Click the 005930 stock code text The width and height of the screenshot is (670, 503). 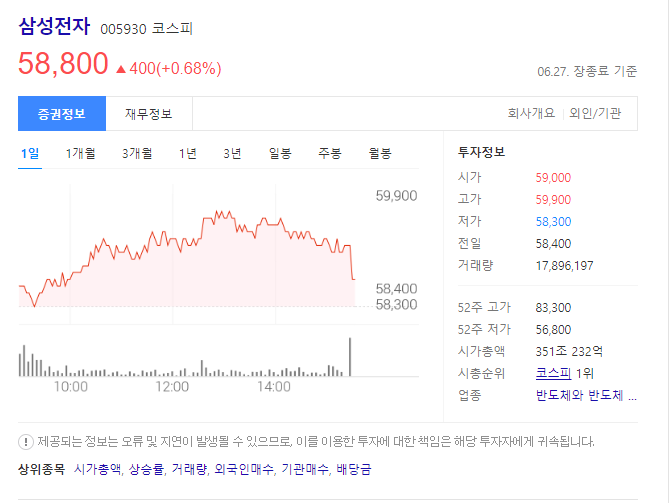(123, 29)
